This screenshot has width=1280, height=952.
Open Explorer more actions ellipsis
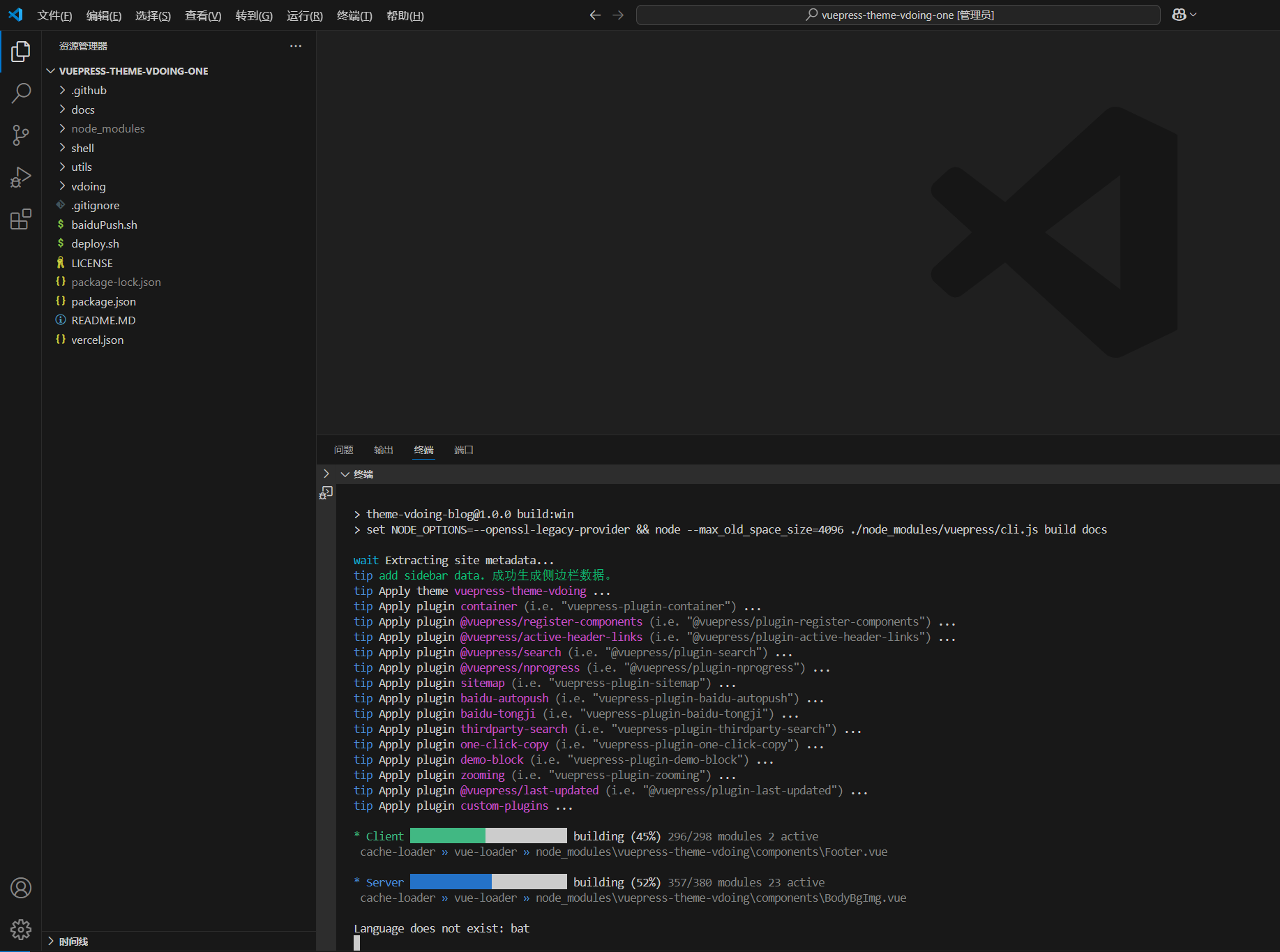pyautogui.click(x=296, y=46)
